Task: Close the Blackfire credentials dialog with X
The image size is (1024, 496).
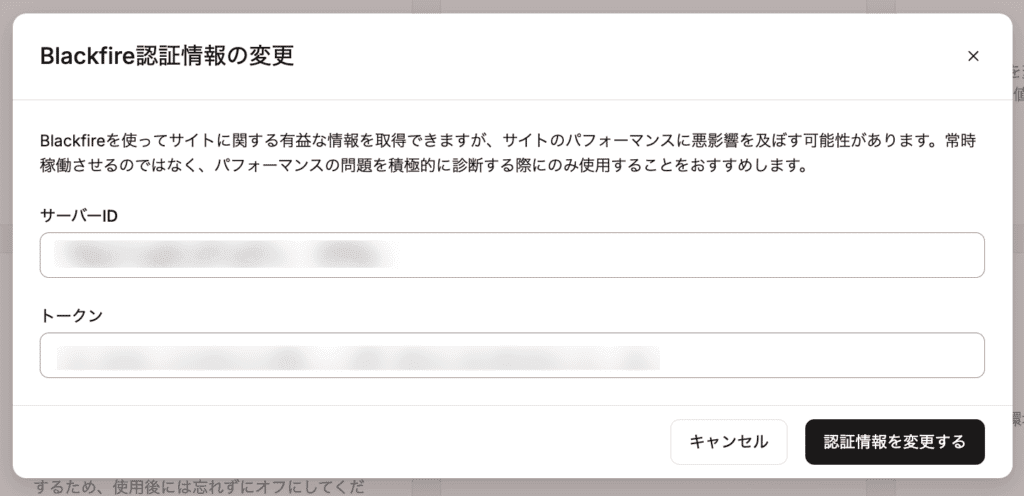Action: (x=973, y=56)
